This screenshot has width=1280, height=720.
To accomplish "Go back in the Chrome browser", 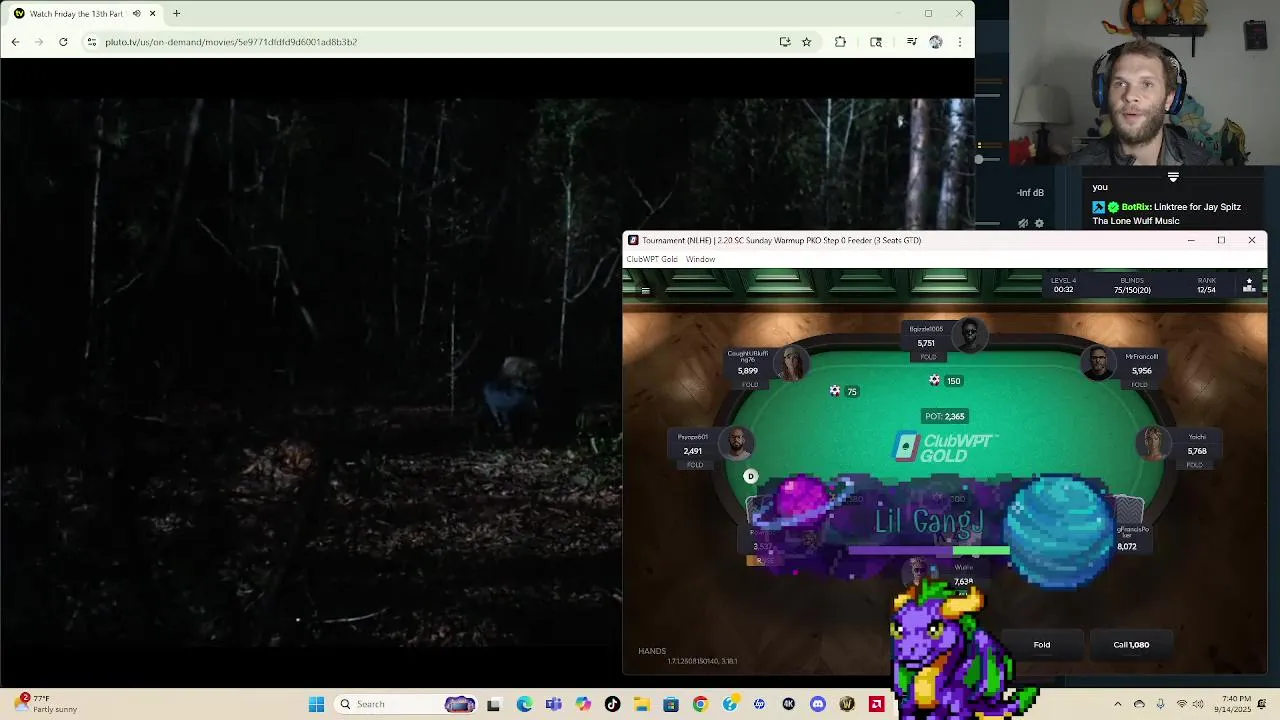I will tap(15, 42).
